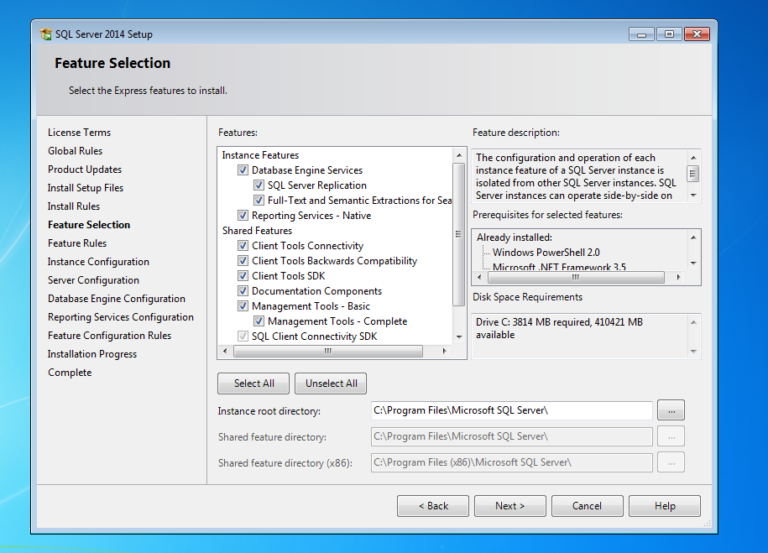
Task: Click Product Updates step in sidebar
Action: pos(84,169)
